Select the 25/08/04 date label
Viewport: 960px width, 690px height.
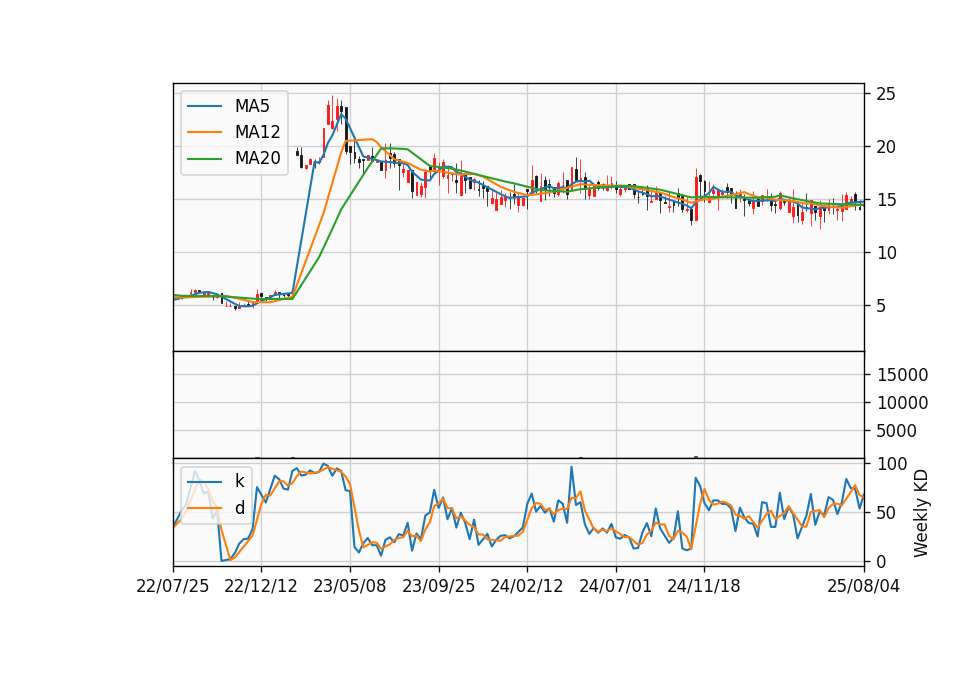point(863,586)
